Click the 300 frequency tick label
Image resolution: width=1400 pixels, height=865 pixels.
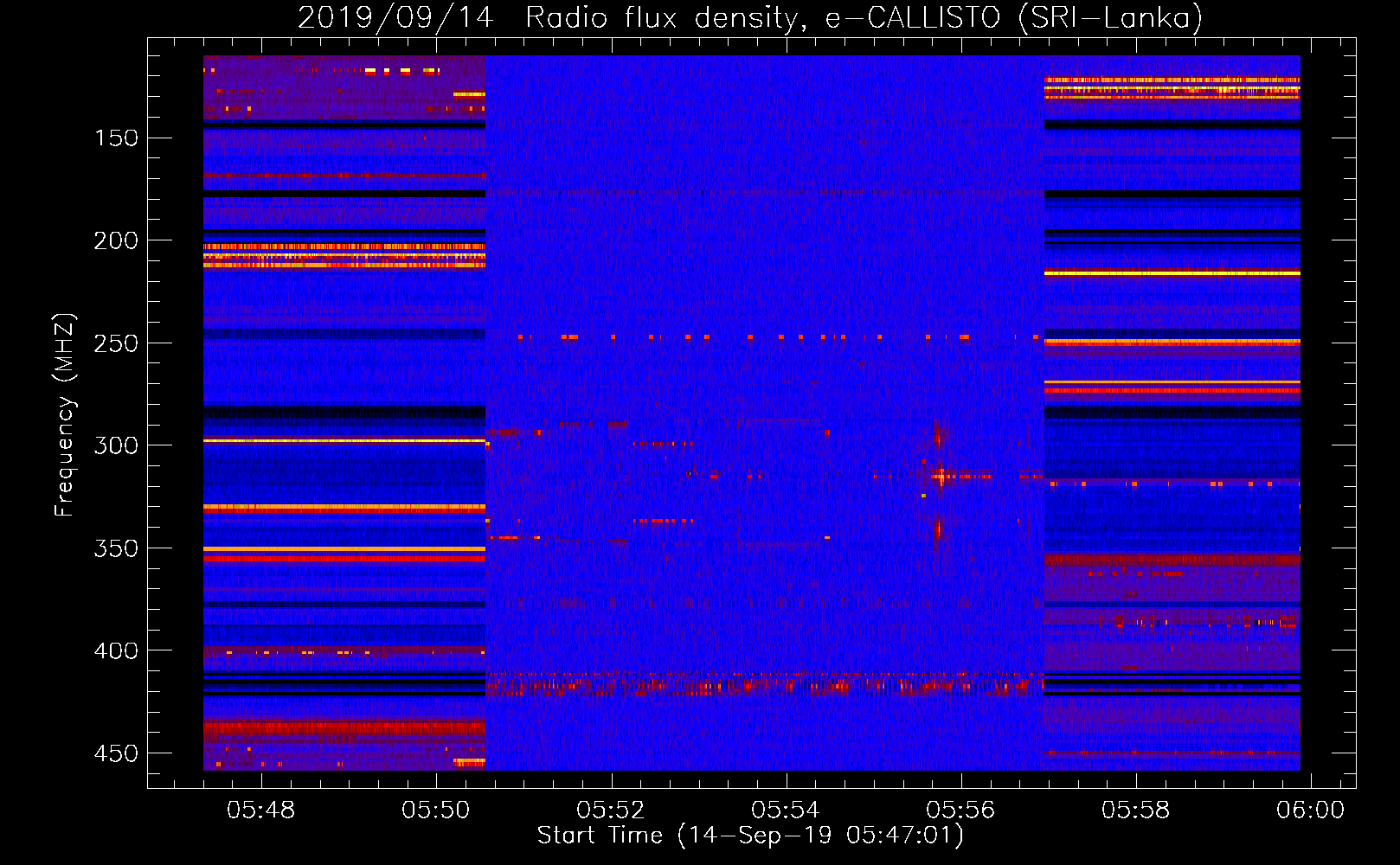pos(116,445)
